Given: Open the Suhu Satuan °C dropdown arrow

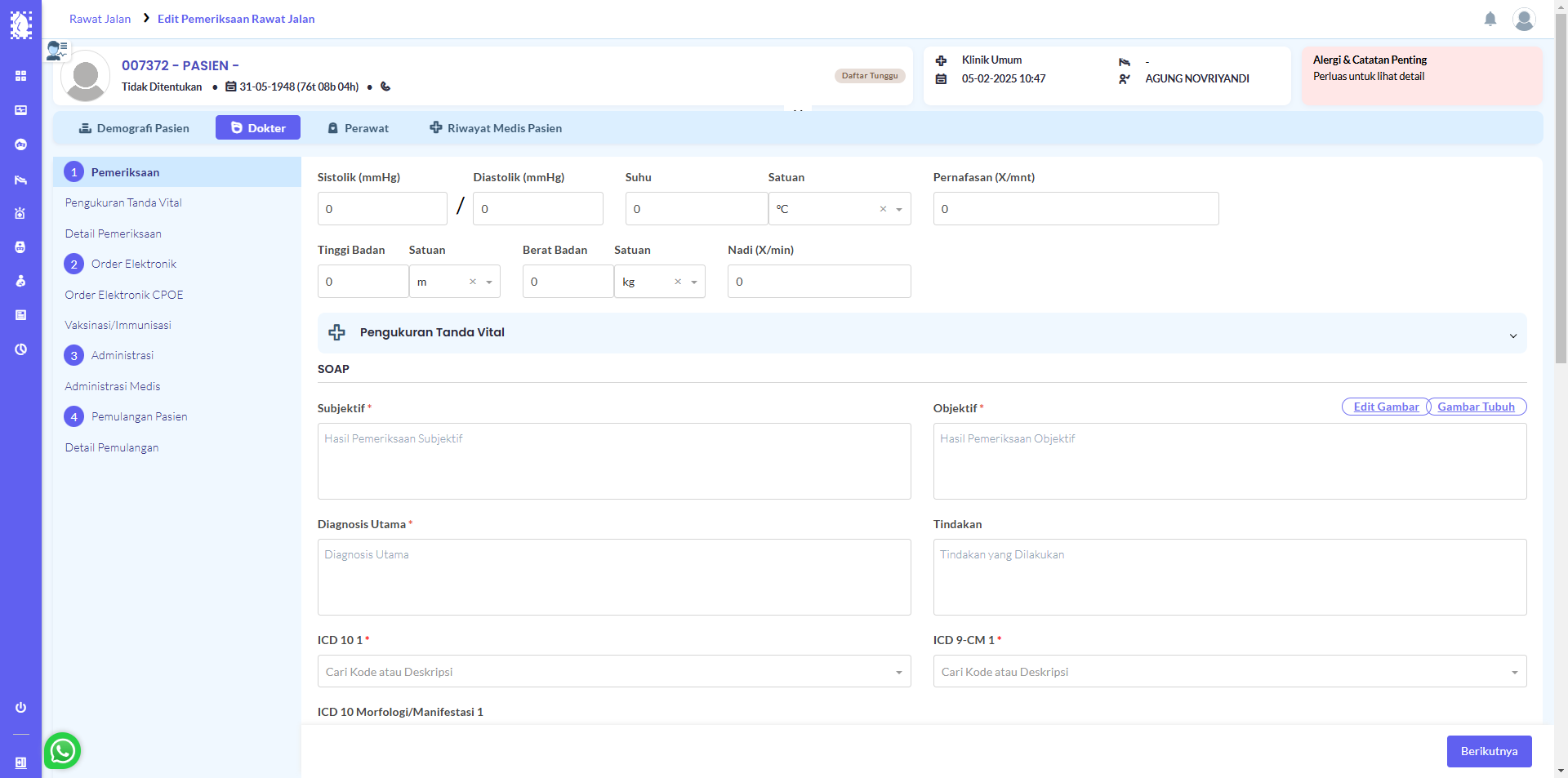Looking at the screenshot, I should pos(899,210).
